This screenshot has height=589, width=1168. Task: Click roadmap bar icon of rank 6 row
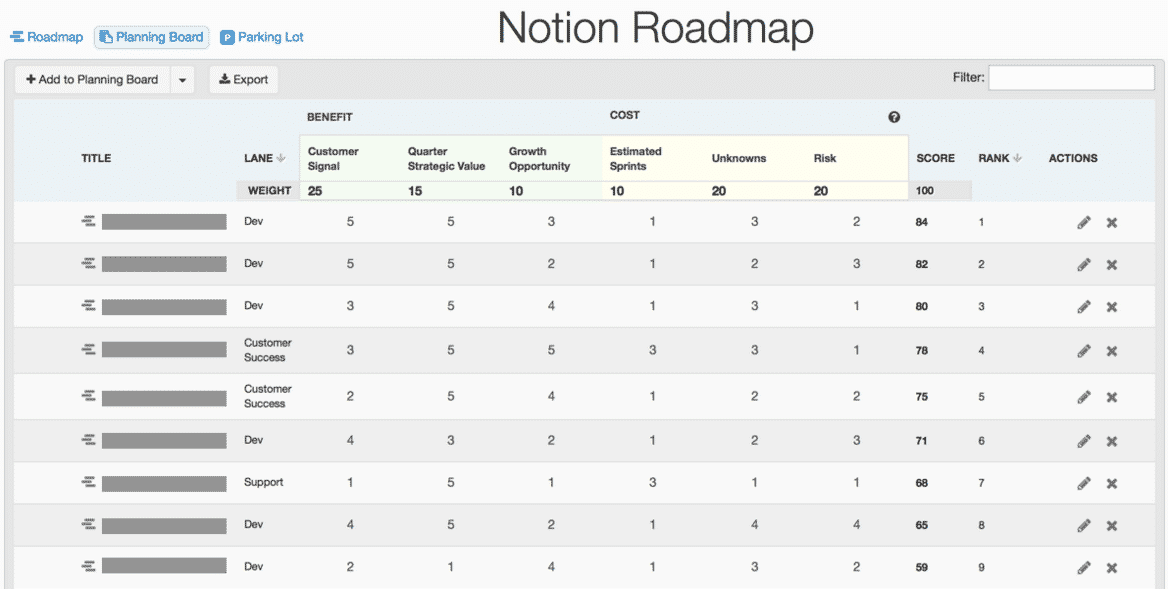(89, 440)
